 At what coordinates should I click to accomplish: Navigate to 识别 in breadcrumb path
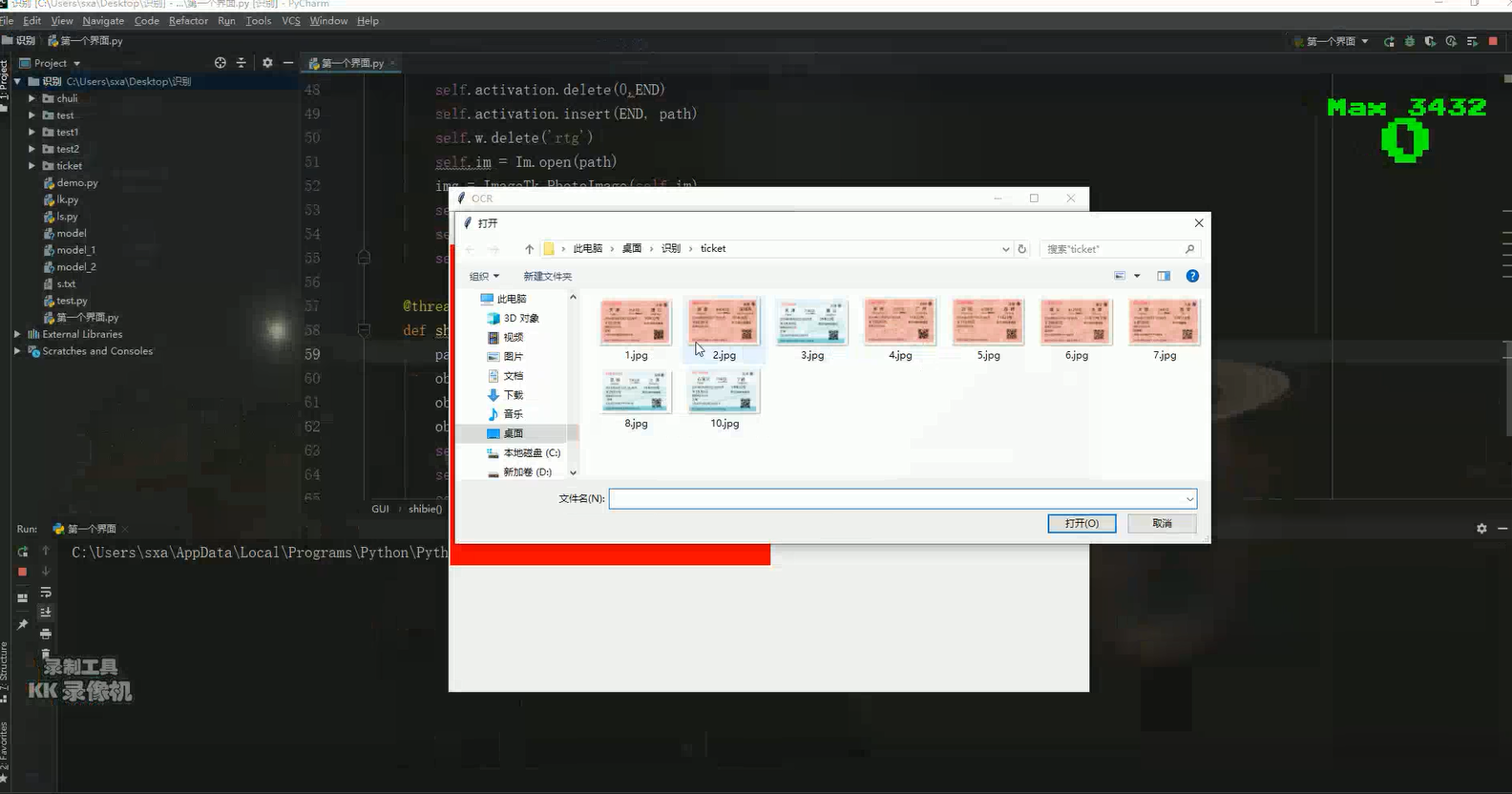(x=671, y=248)
